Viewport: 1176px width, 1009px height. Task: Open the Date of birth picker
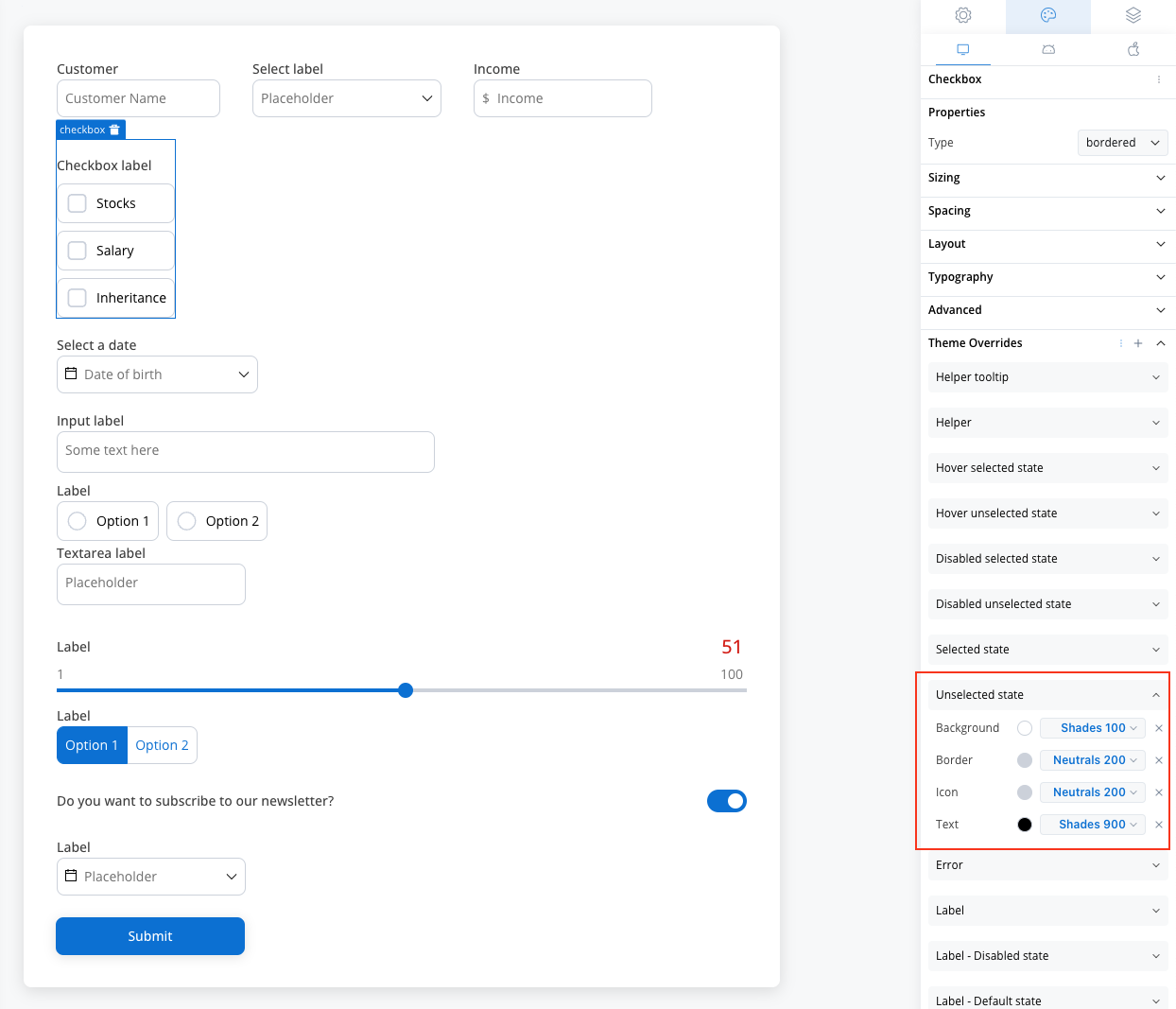157,374
